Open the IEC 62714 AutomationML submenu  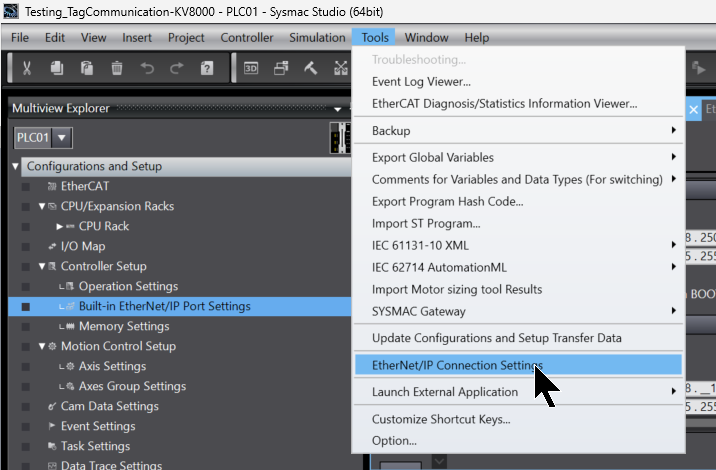[518, 267]
